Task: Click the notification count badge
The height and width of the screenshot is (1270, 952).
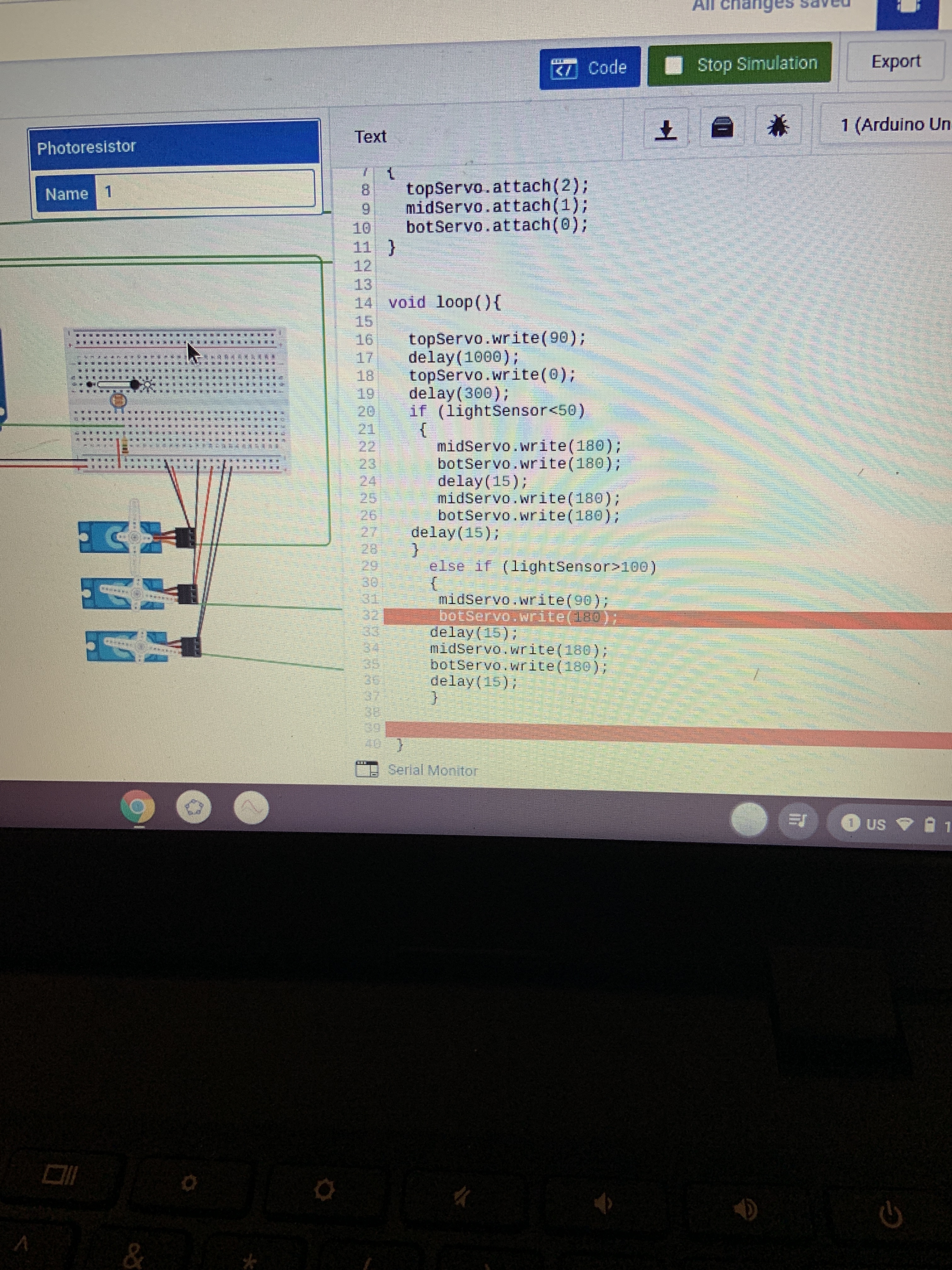Action: pos(850,823)
